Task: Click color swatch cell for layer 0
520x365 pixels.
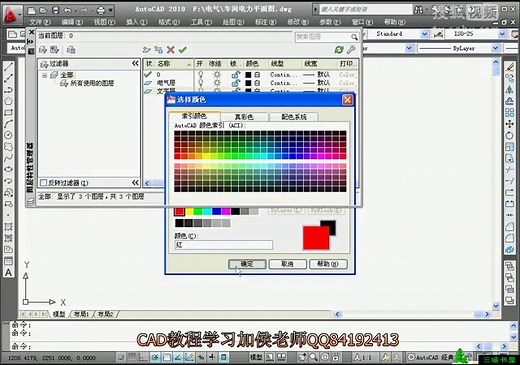Action: [x=248, y=75]
